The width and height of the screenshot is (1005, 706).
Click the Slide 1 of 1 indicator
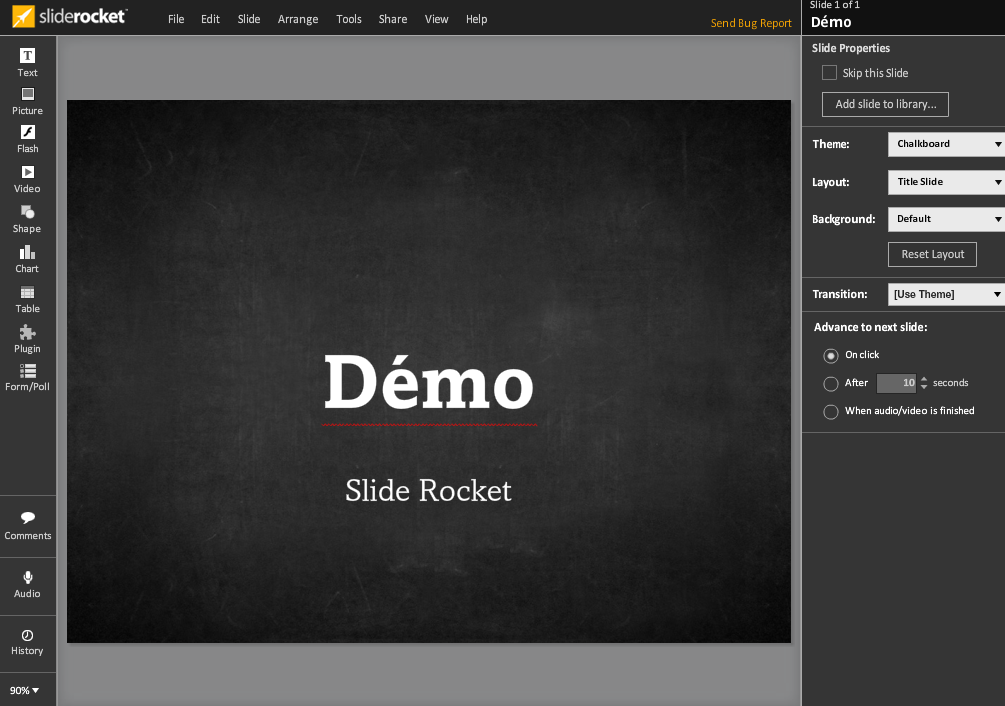point(835,5)
